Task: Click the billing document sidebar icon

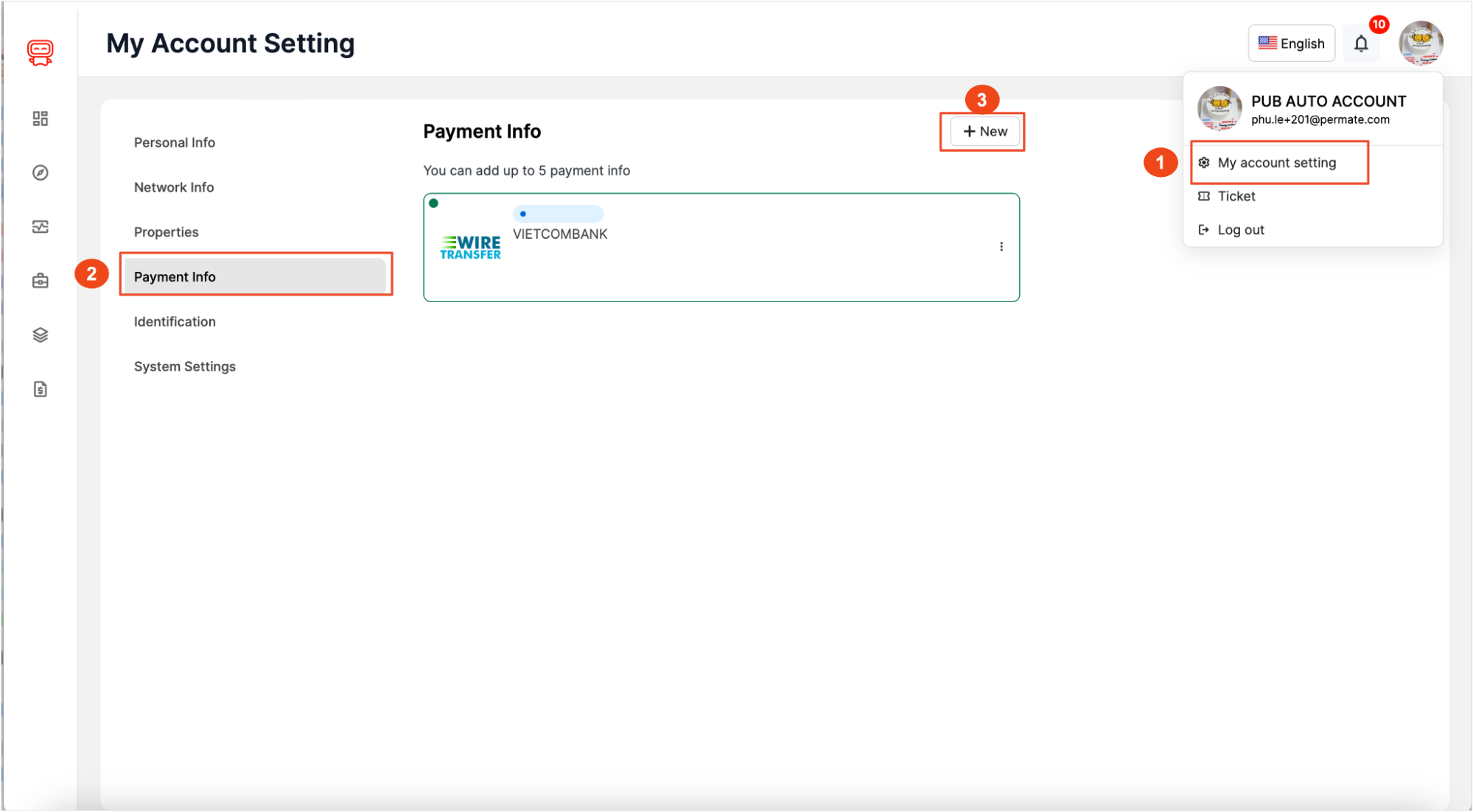Action: pos(40,388)
